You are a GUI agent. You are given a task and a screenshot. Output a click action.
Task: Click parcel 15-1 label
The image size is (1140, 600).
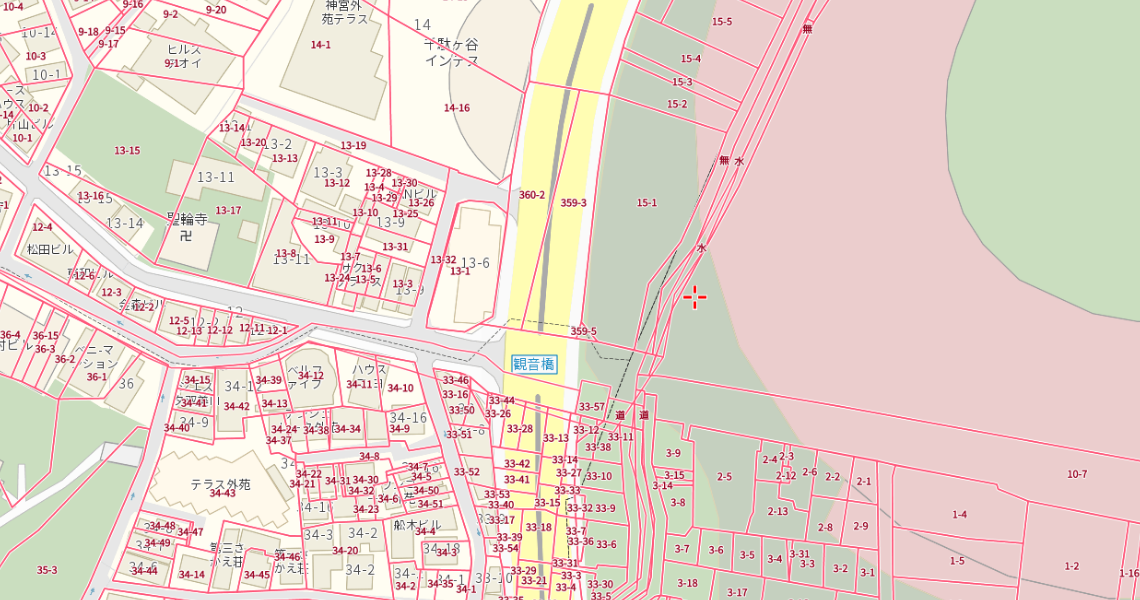click(x=647, y=203)
